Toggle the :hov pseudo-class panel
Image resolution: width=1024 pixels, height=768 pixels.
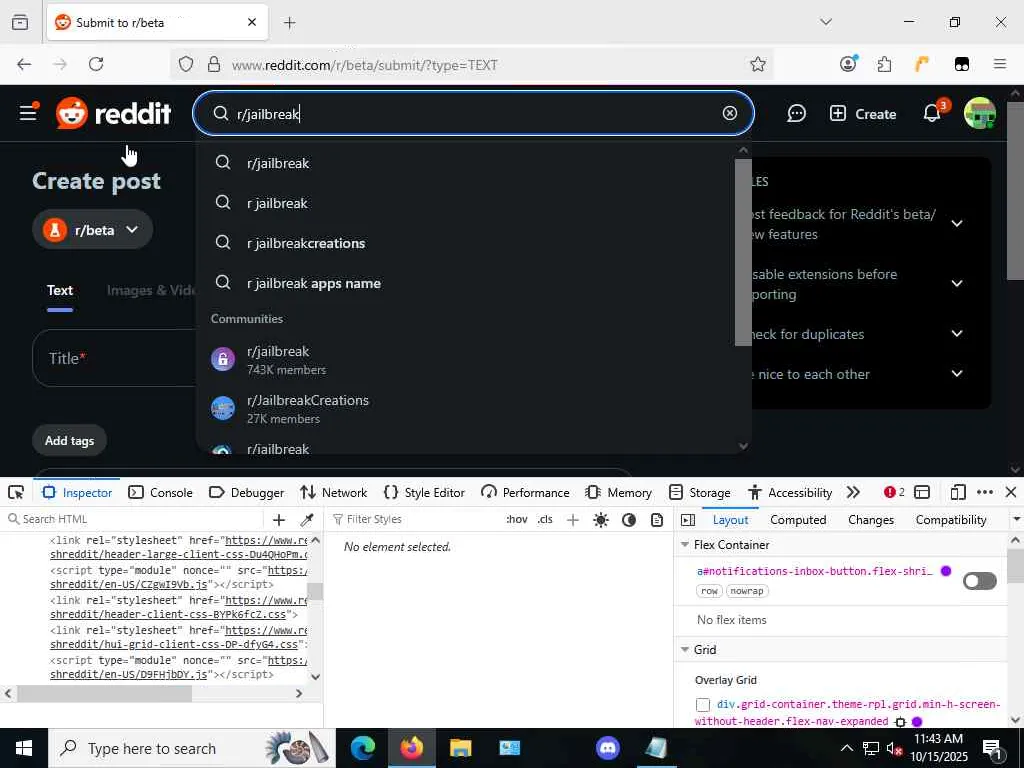click(x=517, y=519)
